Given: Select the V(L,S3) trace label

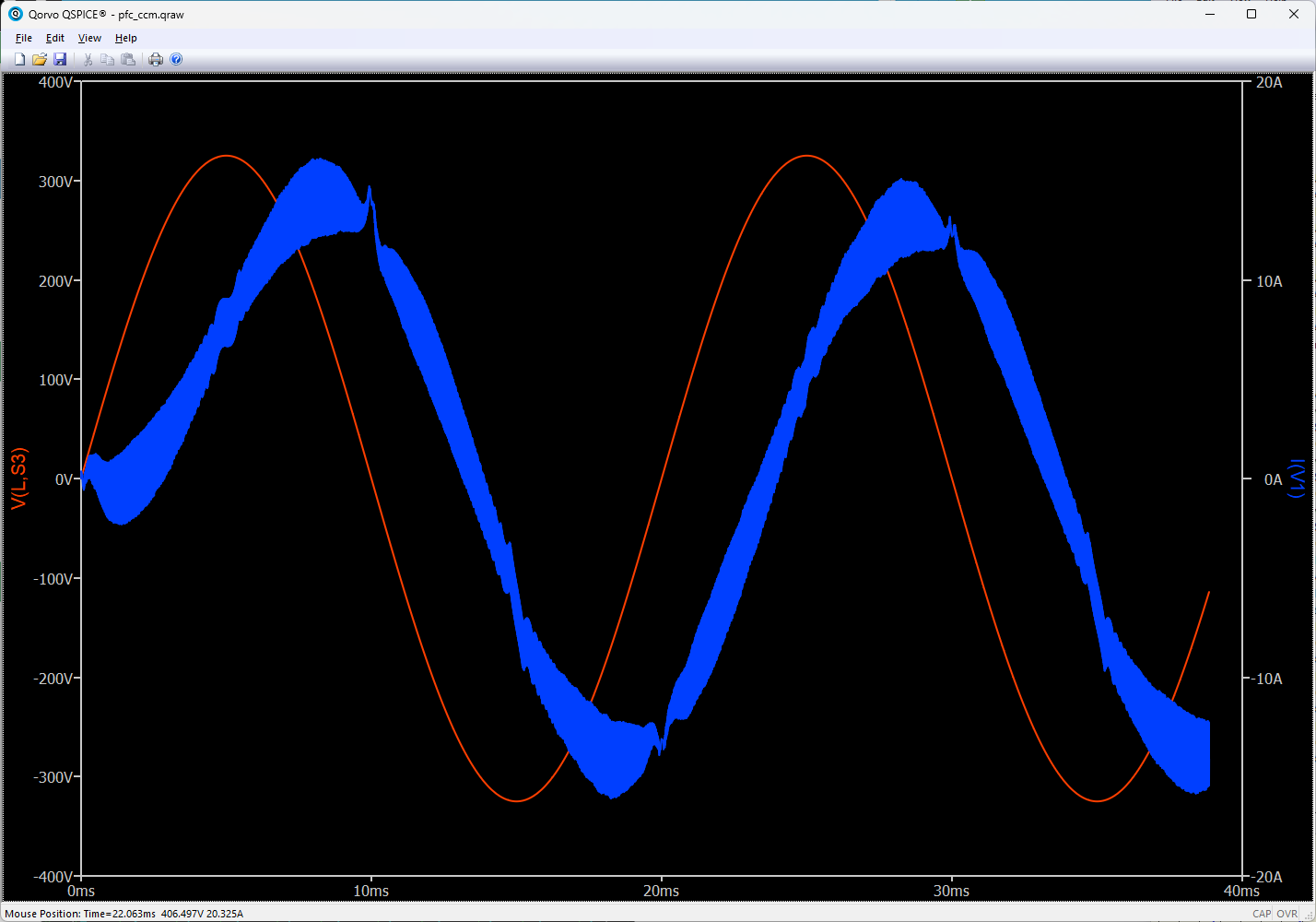Looking at the screenshot, I should coord(19,479).
